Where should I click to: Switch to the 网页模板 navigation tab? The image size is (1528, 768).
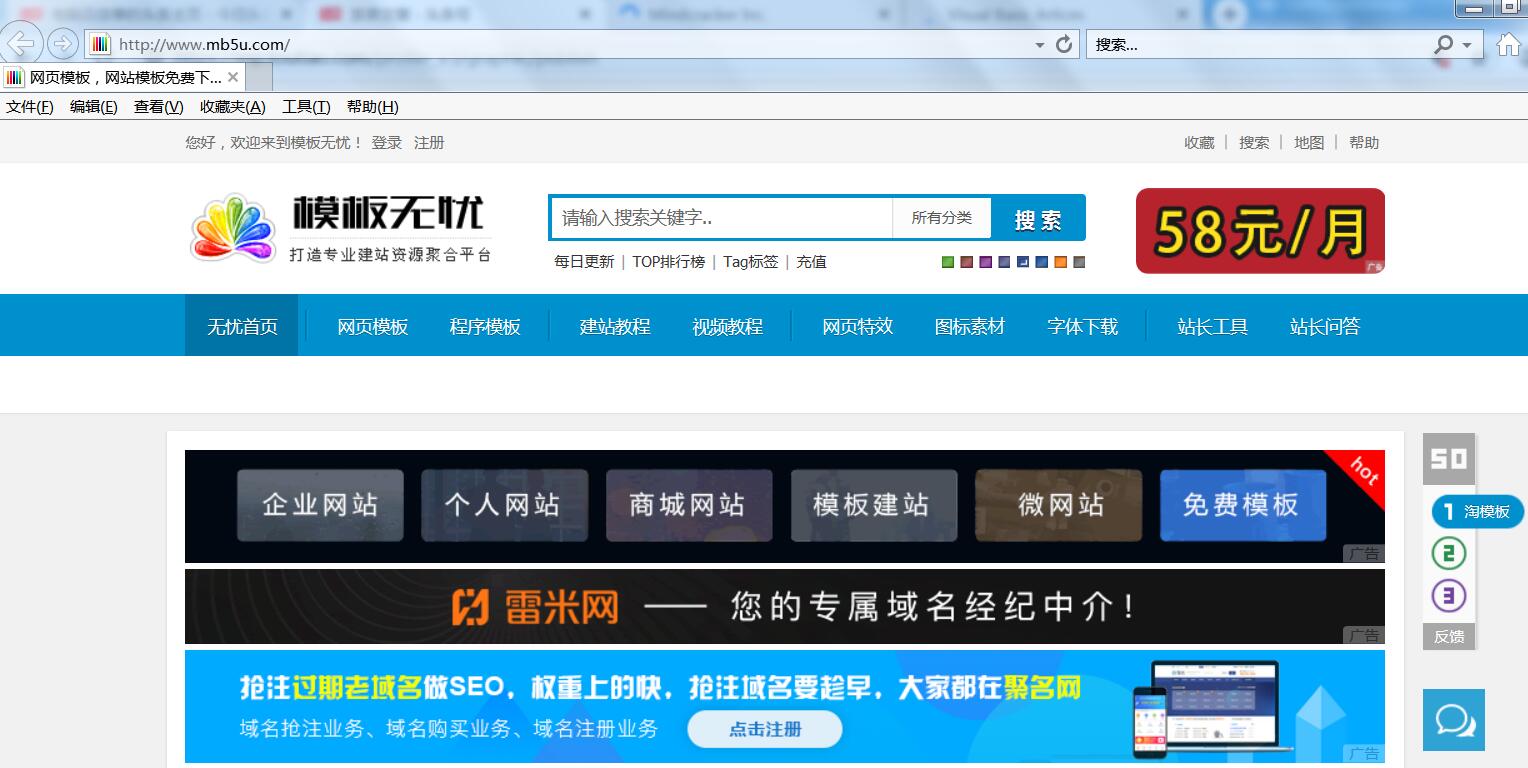click(372, 325)
